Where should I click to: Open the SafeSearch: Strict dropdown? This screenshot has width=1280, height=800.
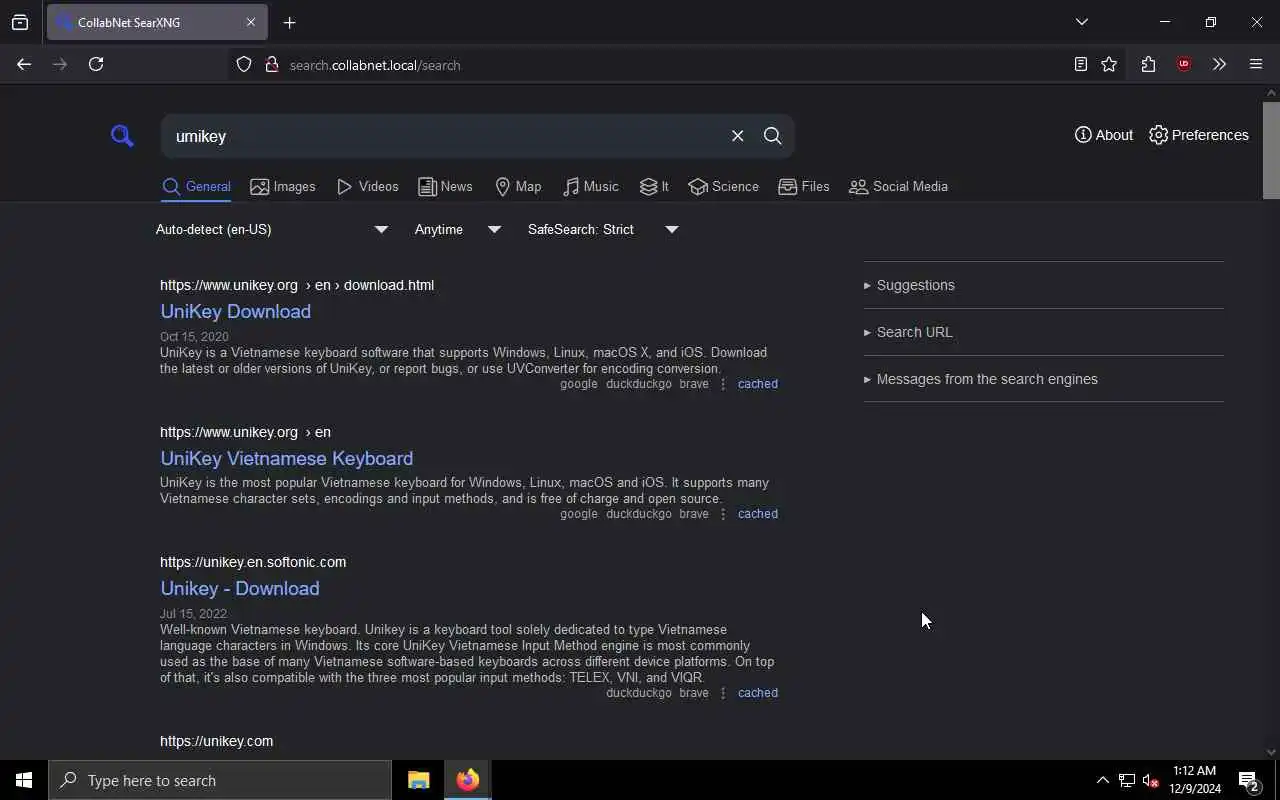tap(603, 229)
